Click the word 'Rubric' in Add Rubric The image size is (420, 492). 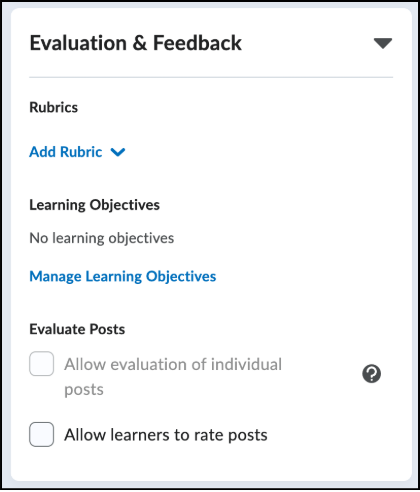(x=81, y=152)
